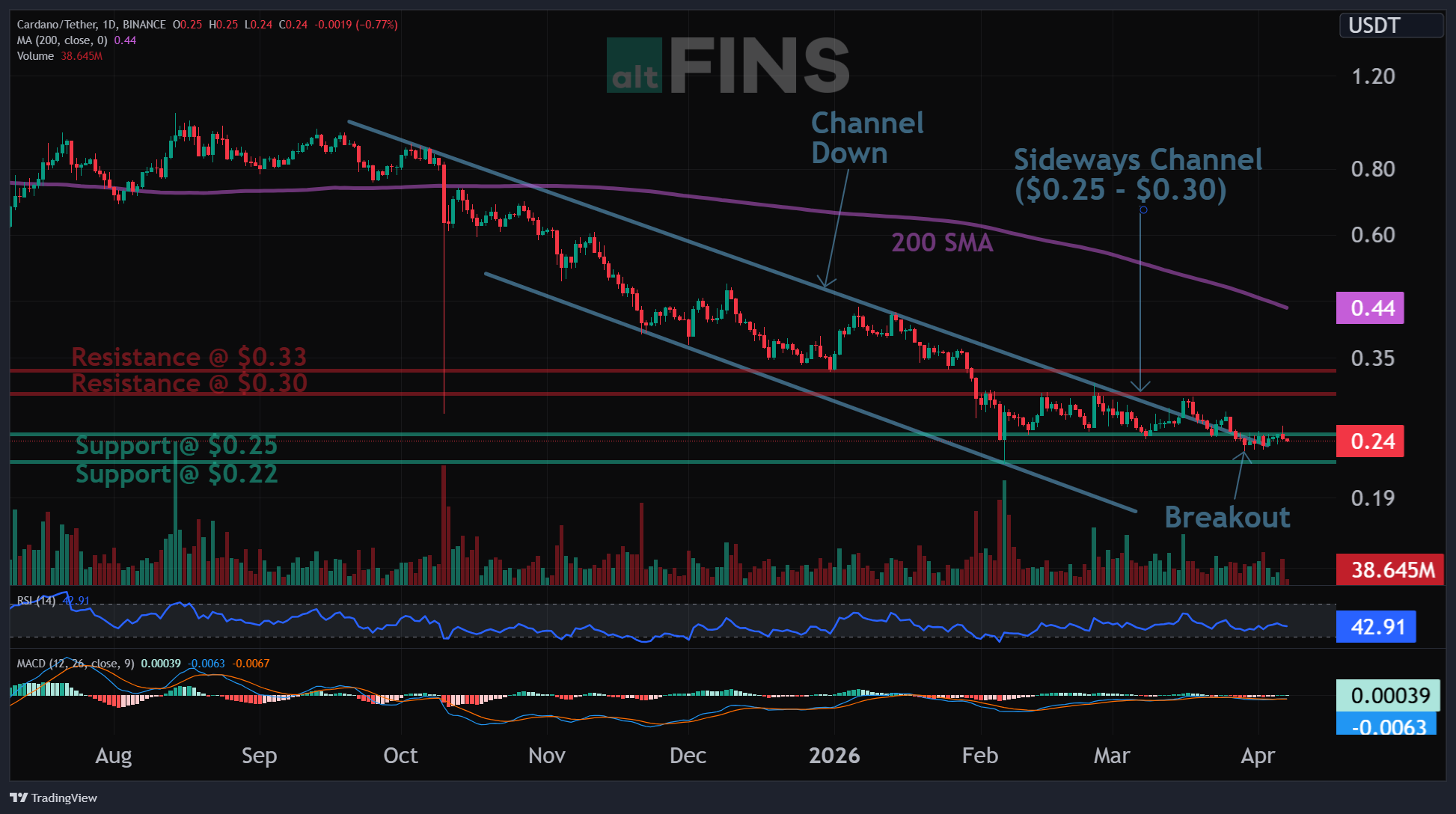Click the Channel Down arrow head
This screenshot has height=814, width=1456.
point(825,285)
